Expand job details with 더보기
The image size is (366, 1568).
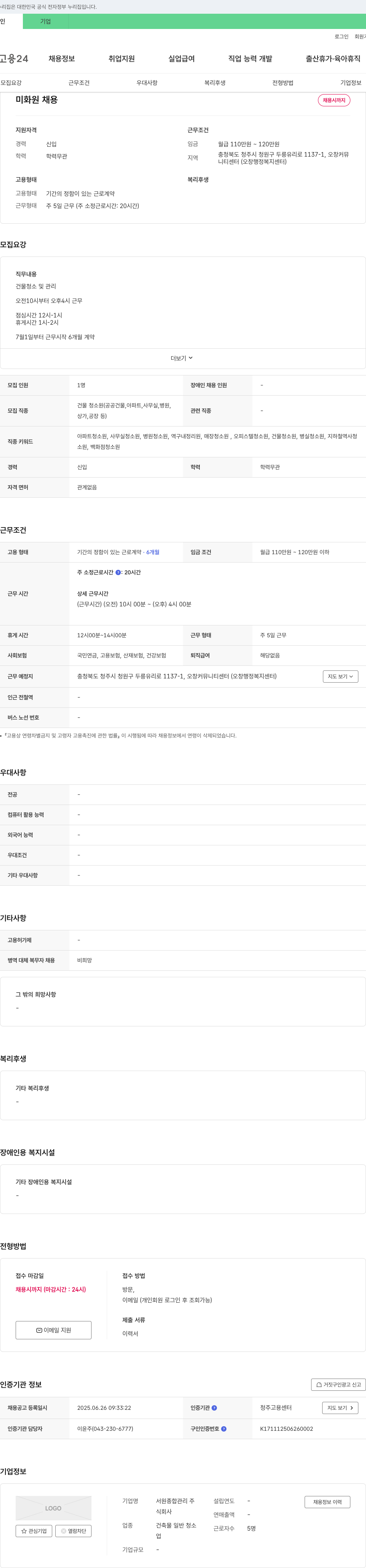(x=181, y=358)
